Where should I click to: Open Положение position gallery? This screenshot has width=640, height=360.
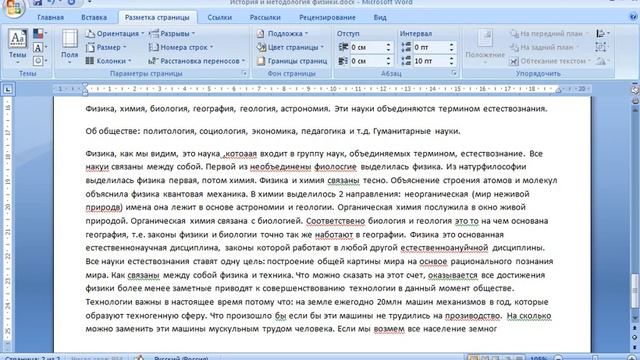[x=485, y=47]
